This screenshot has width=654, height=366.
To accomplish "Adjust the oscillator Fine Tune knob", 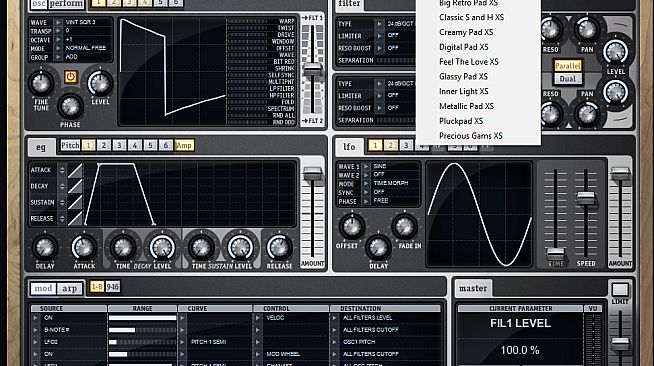I will click(41, 83).
